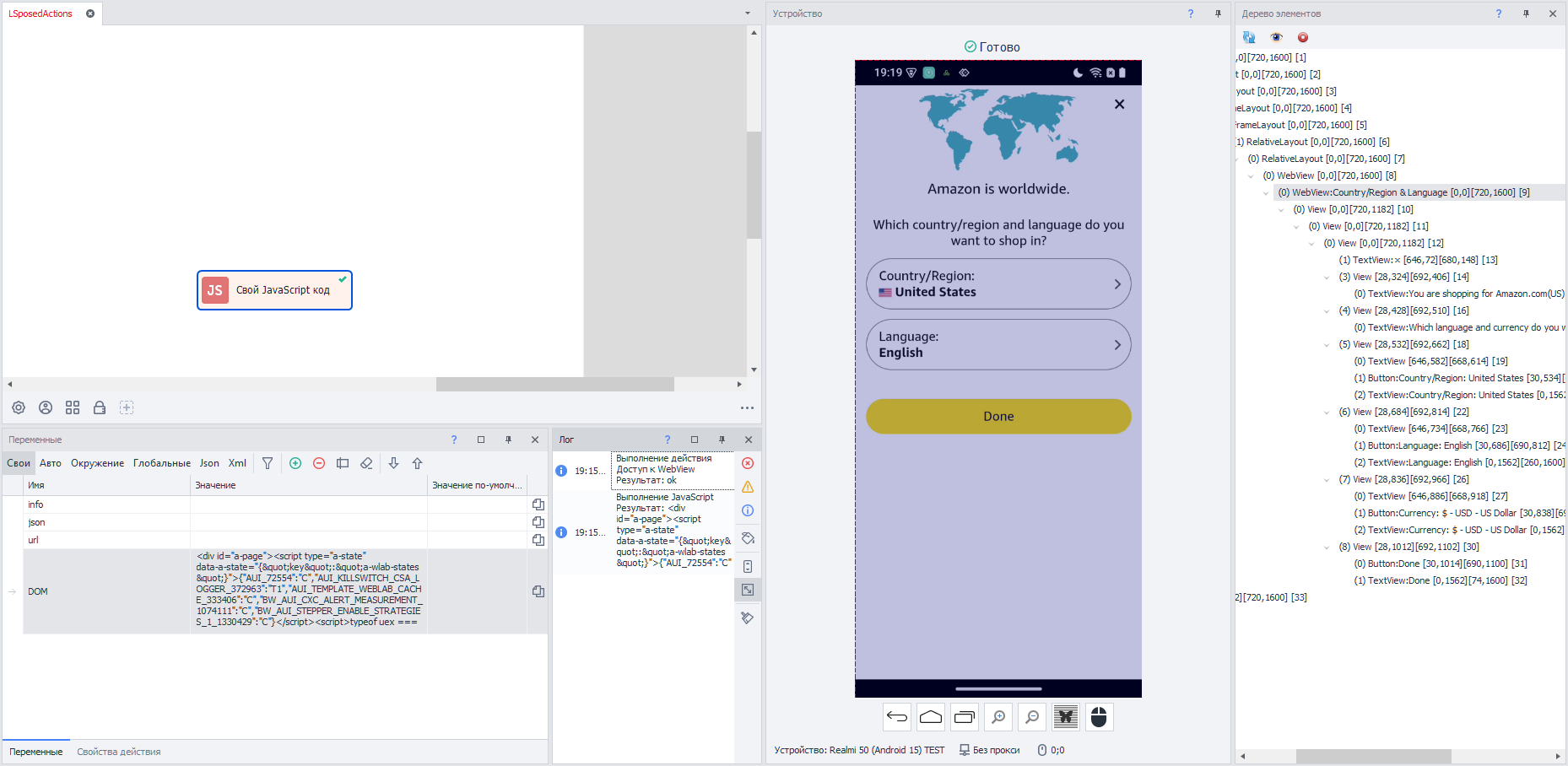1568x766 pixels.
Task: Switch to the Глобальные variables tab
Action: point(161,463)
